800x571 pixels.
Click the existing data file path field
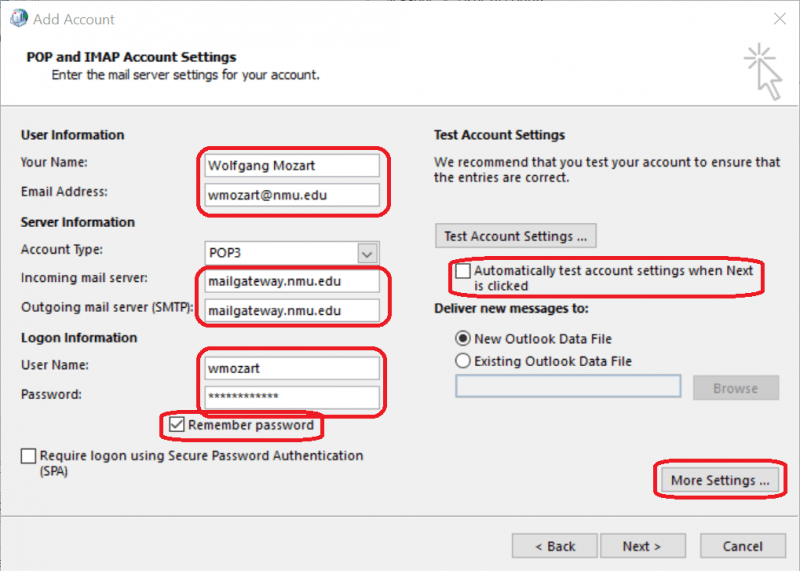pos(568,386)
